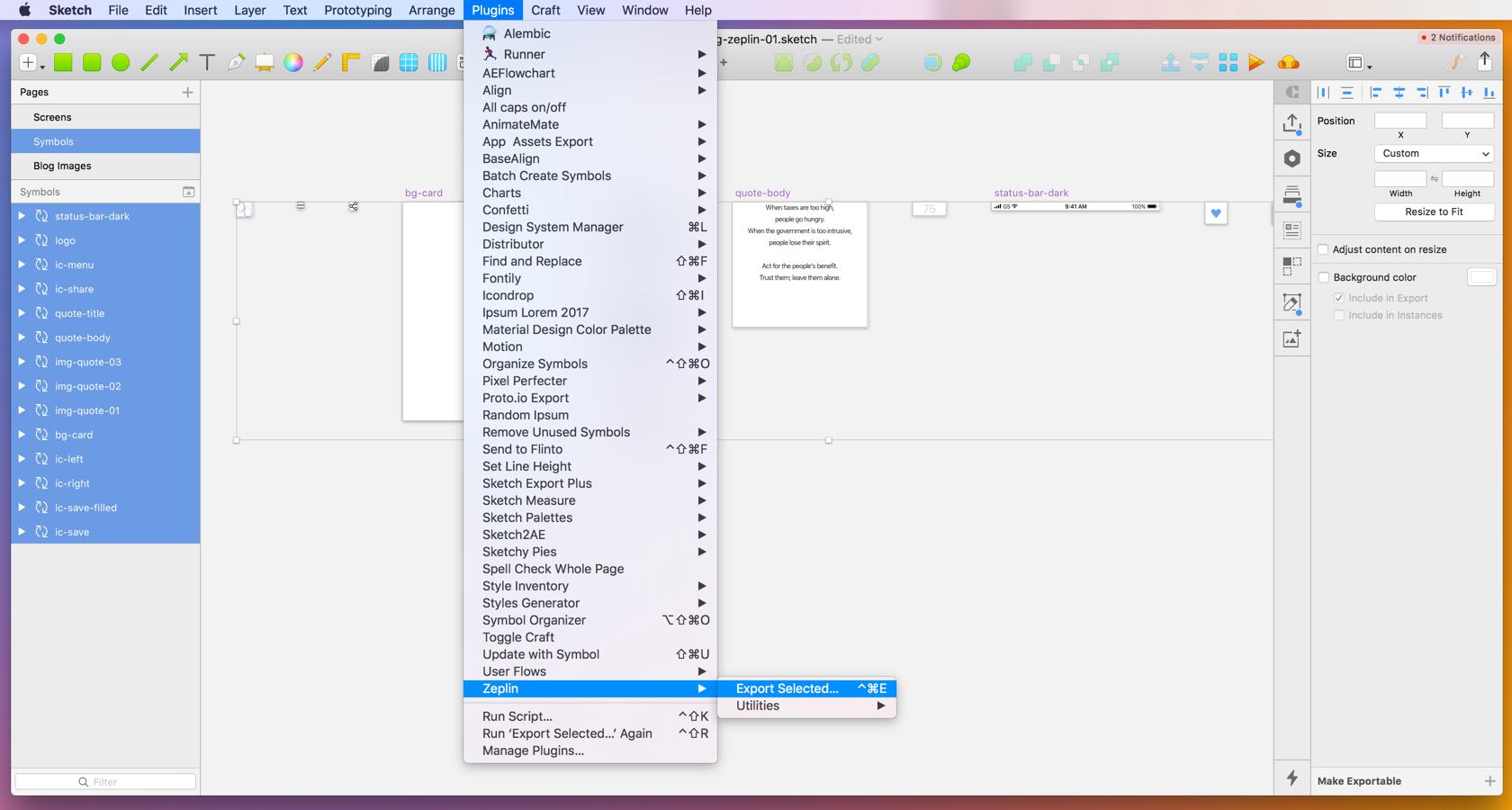
Task: Expand the quote-title symbol in the sidebar
Action: click(21, 313)
